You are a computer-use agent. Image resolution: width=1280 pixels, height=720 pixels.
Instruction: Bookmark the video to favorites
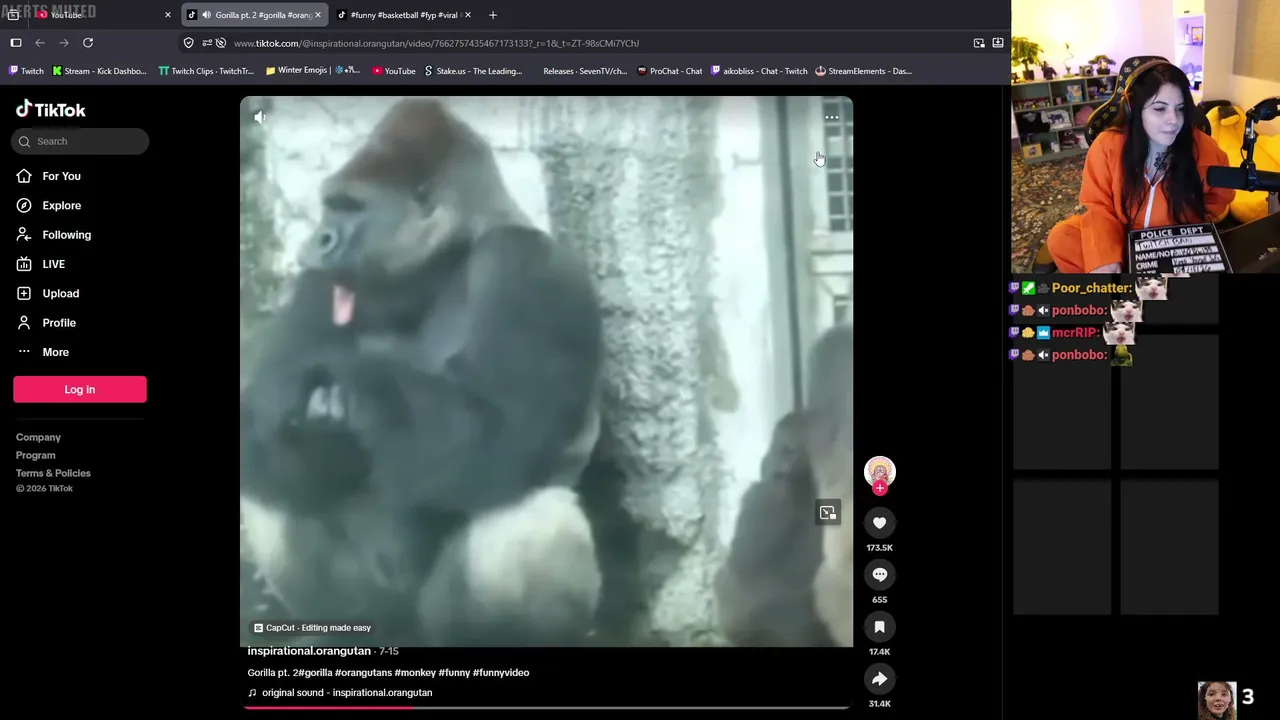click(x=879, y=627)
